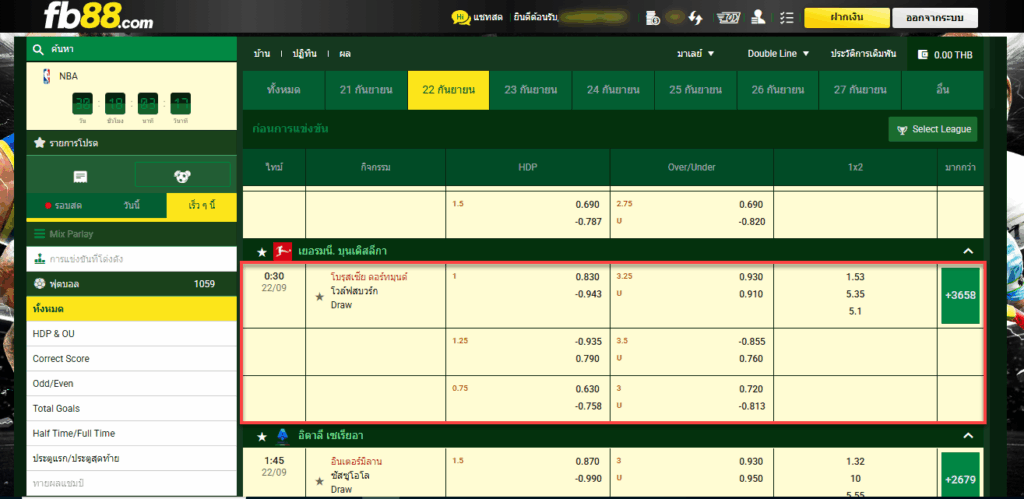Switch to the 21 กันยายน tab
Viewport: 1024px width, 499px height.
pos(366,90)
